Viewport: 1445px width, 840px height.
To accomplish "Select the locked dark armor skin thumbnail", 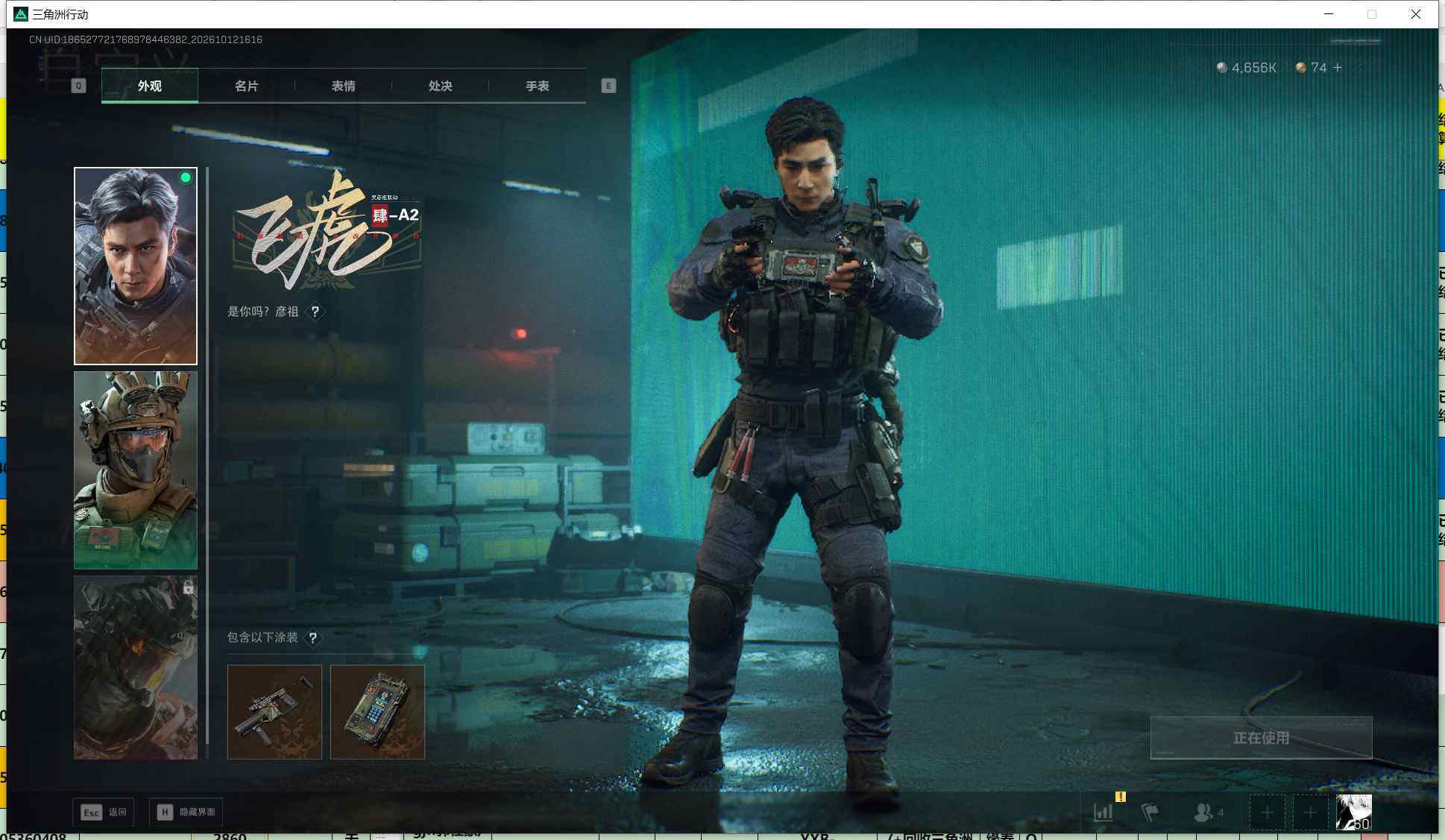I will click(136, 667).
